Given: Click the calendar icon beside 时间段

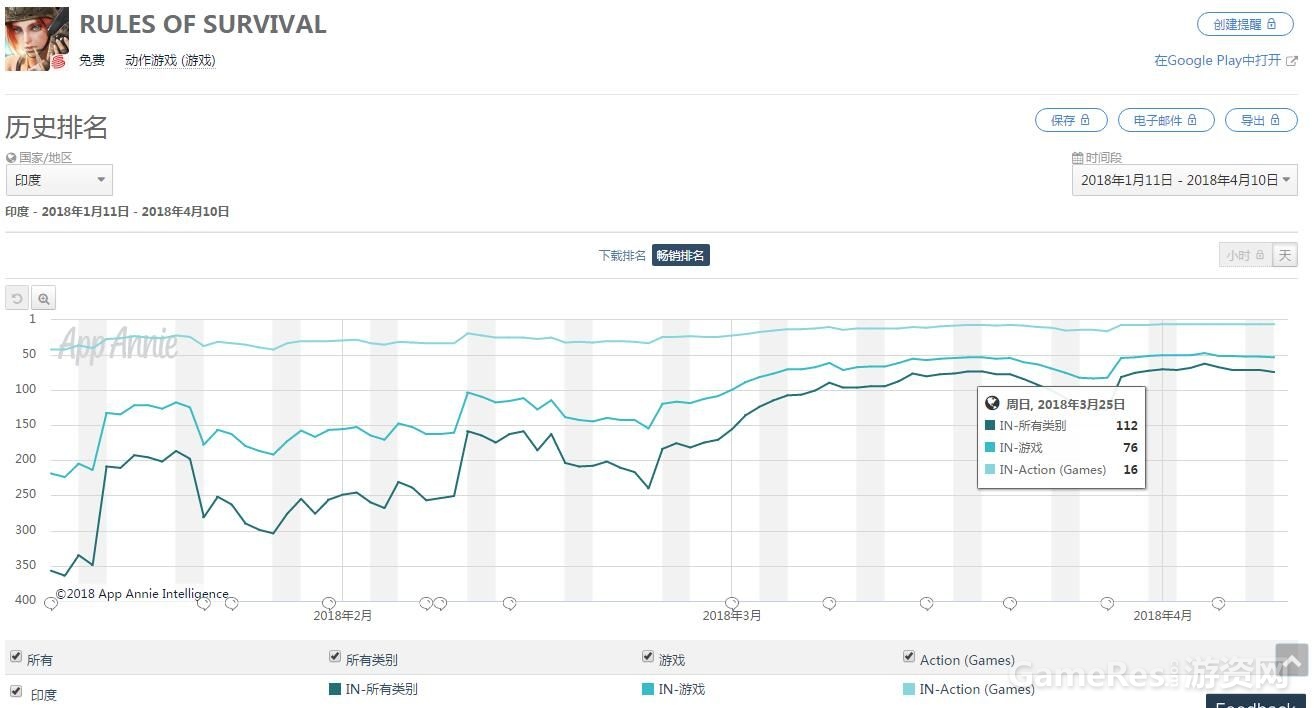Looking at the screenshot, I should pyautogui.click(x=1078, y=158).
